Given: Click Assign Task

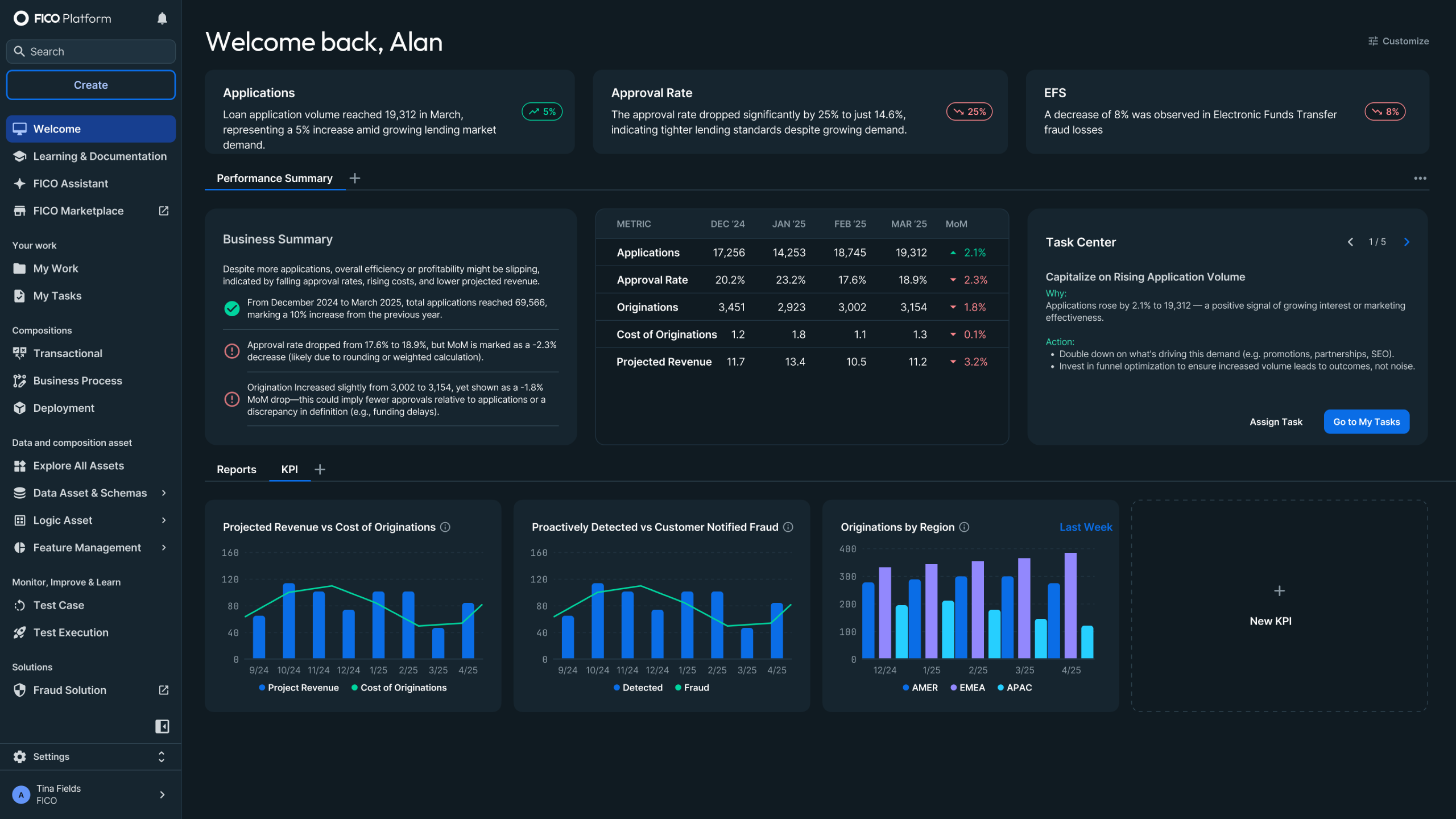Looking at the screenshot, I should click(x=1276, y=422).
